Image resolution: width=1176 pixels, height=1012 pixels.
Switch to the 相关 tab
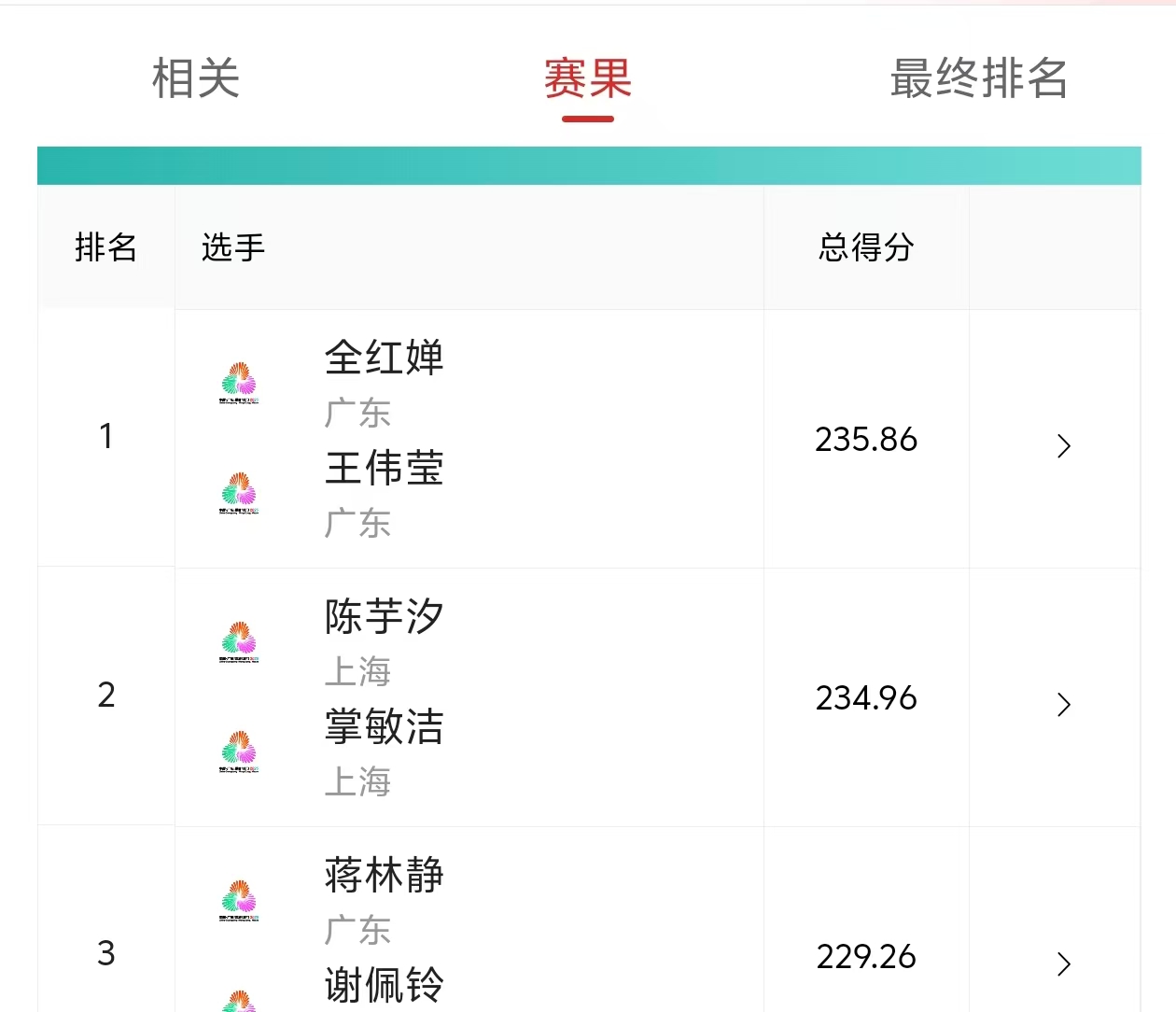click(x=196, y=78)
